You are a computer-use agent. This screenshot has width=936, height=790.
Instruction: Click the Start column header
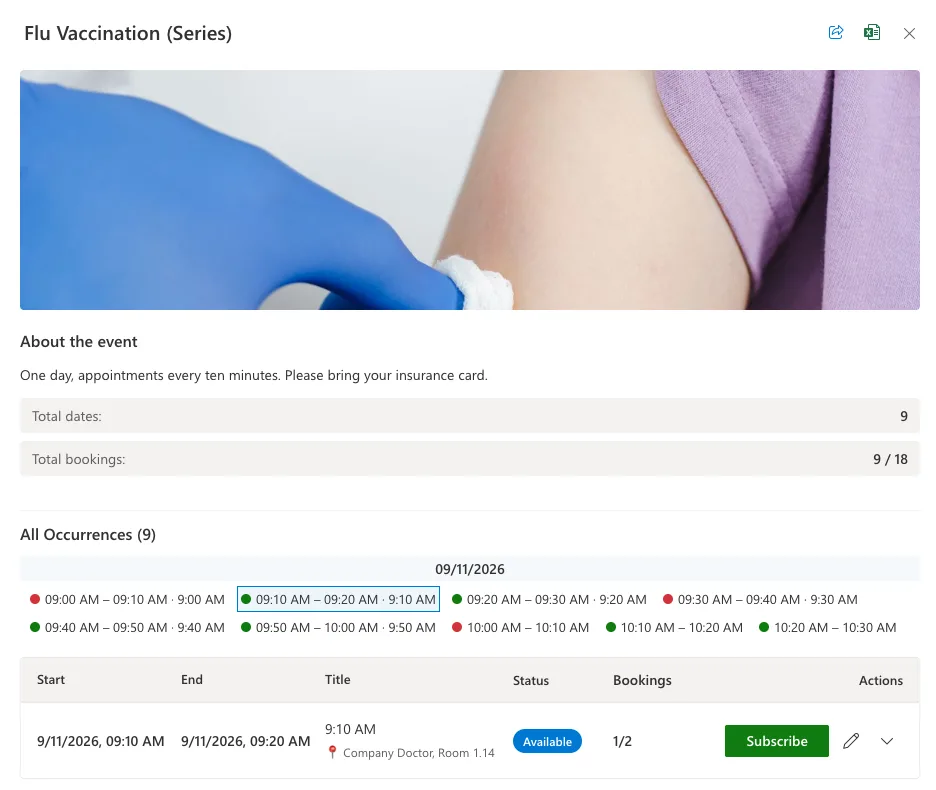51,680
